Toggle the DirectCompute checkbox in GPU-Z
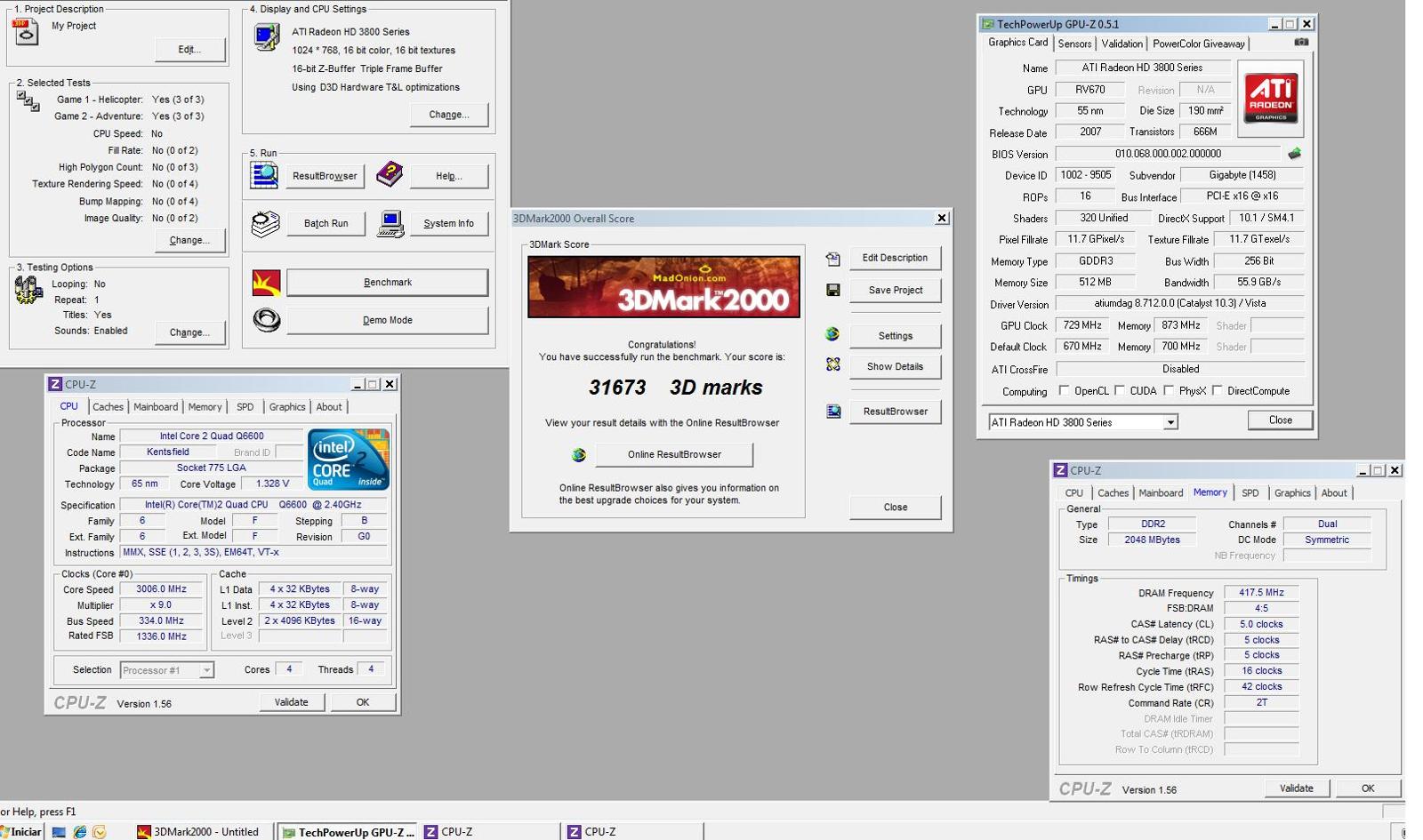The height and width of the screenshot is (840, 1423). (x=1218, y=390)
